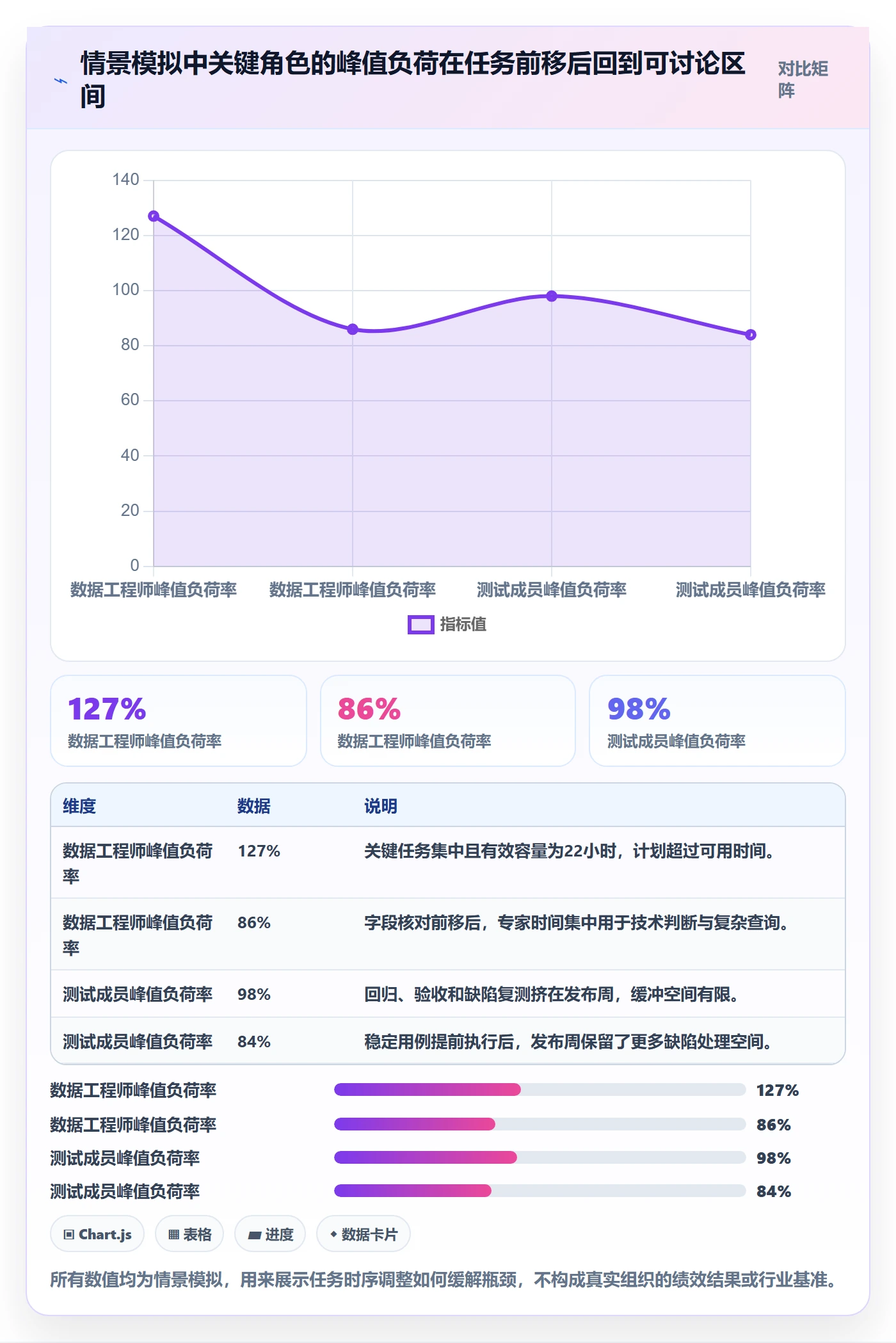Select the chart data point at 84
Viewport: 896px width, 1343px height.
tap(751, 335)
